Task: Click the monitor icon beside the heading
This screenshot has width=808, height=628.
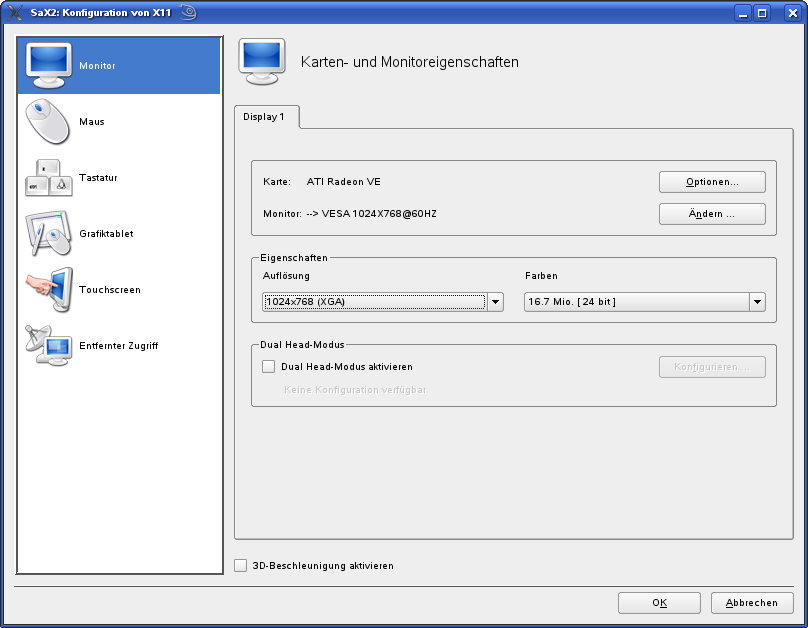Action: (262, 62)
